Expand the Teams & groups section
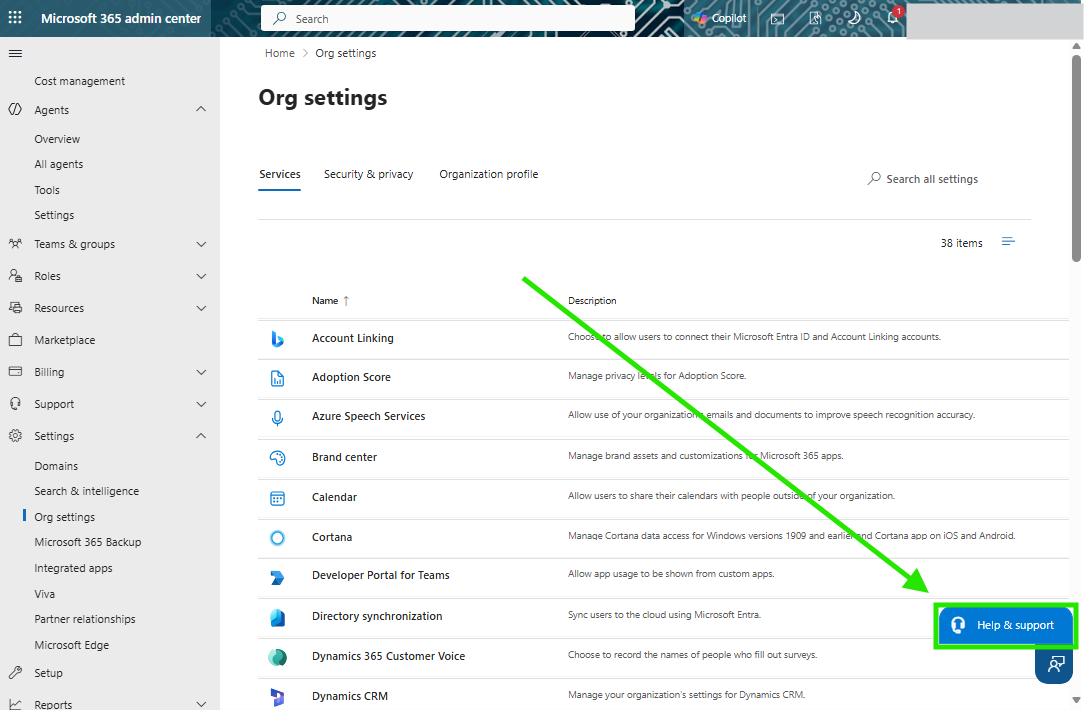The width and height of the screenshot is (1084, 710). pos(201,244)
